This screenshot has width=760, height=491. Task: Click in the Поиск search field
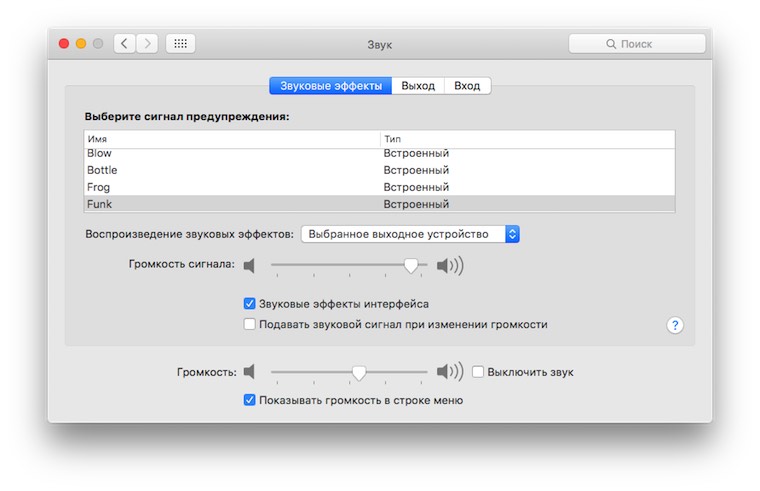point(637,44)
